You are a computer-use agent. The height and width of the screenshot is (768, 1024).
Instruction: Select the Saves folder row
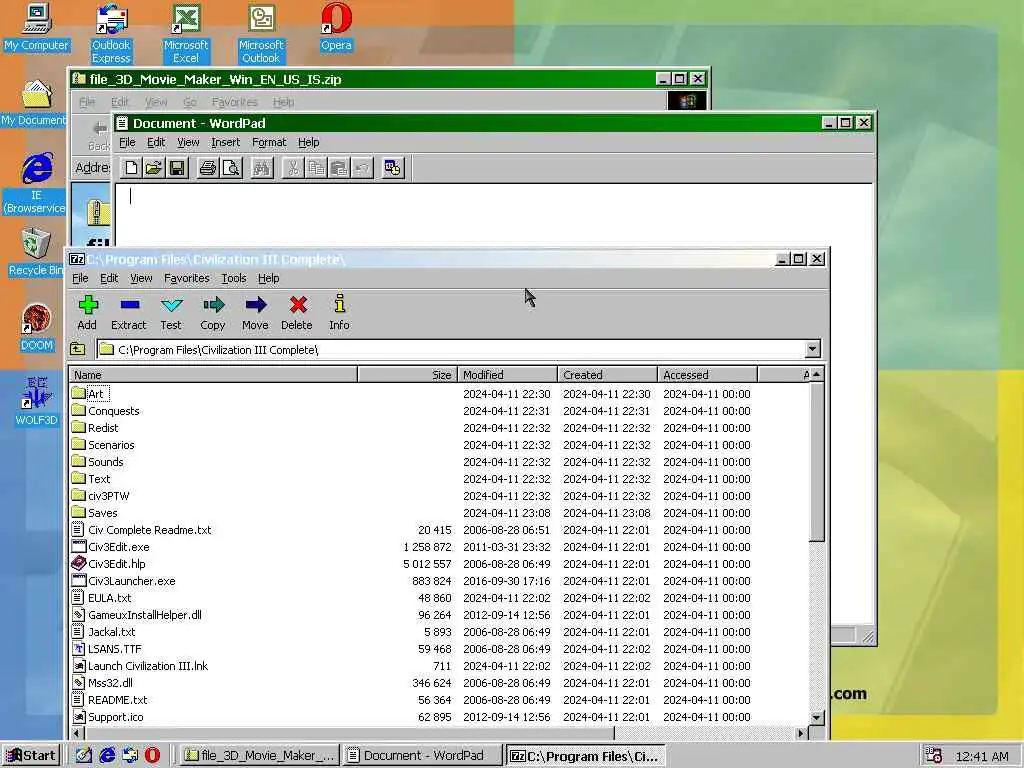click(x=411, y=513)
